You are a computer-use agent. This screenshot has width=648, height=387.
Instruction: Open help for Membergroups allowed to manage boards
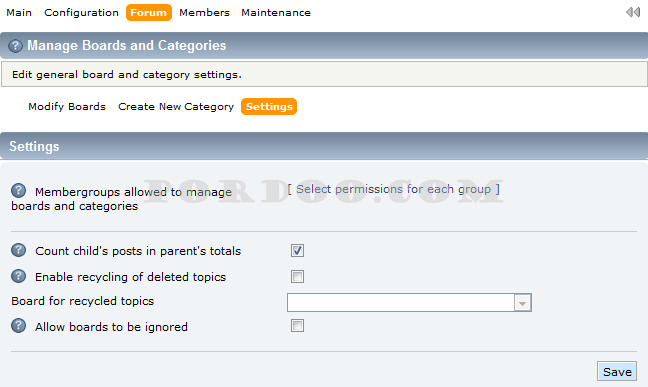pos(18,191)
